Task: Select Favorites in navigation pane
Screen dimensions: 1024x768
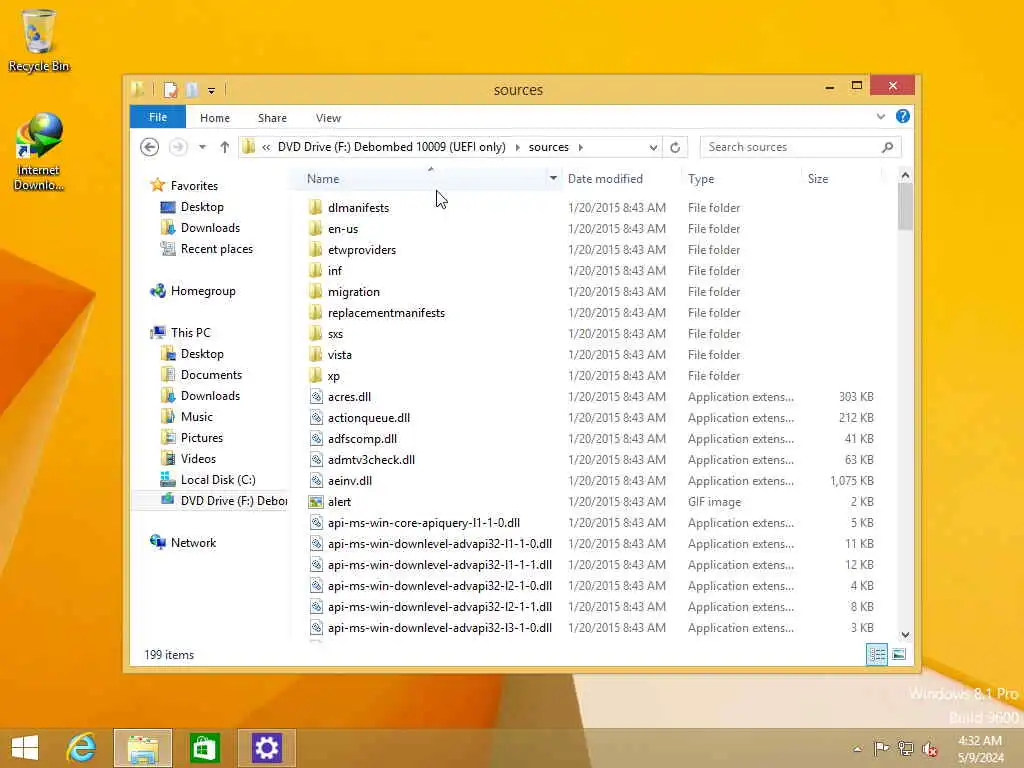Action: [194, 185]
